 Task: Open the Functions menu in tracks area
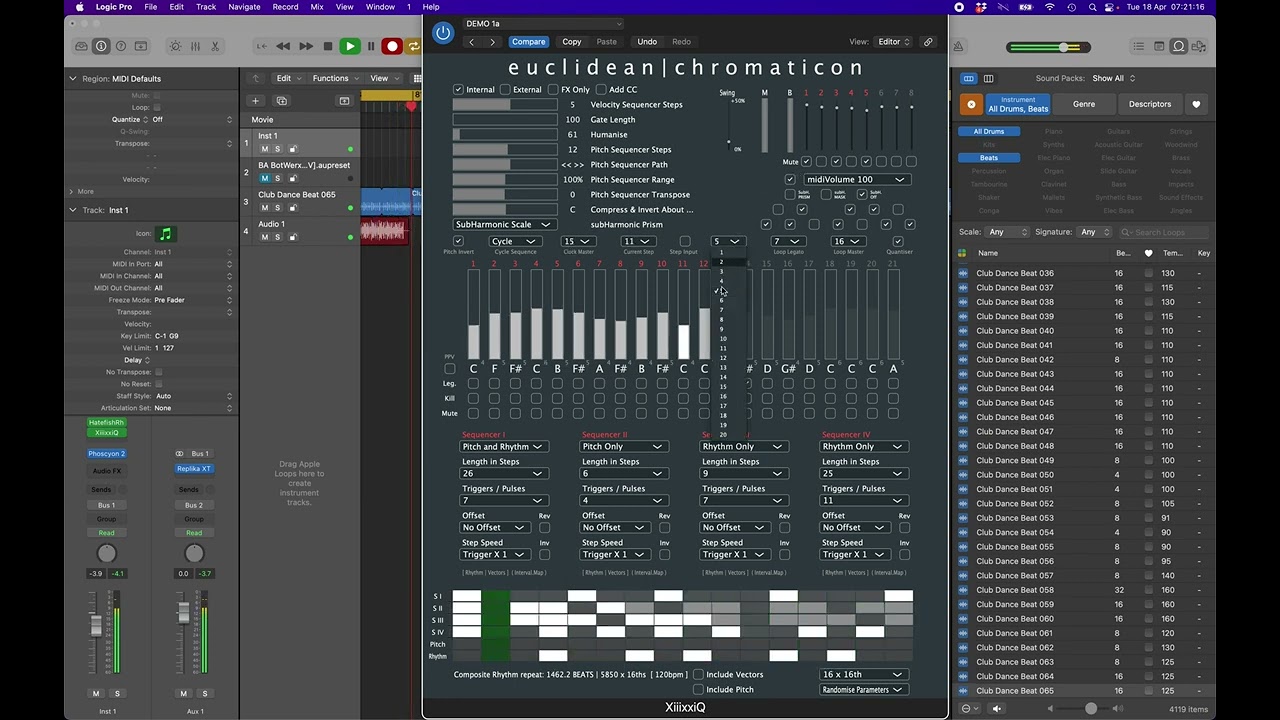(x=334, y=78)
